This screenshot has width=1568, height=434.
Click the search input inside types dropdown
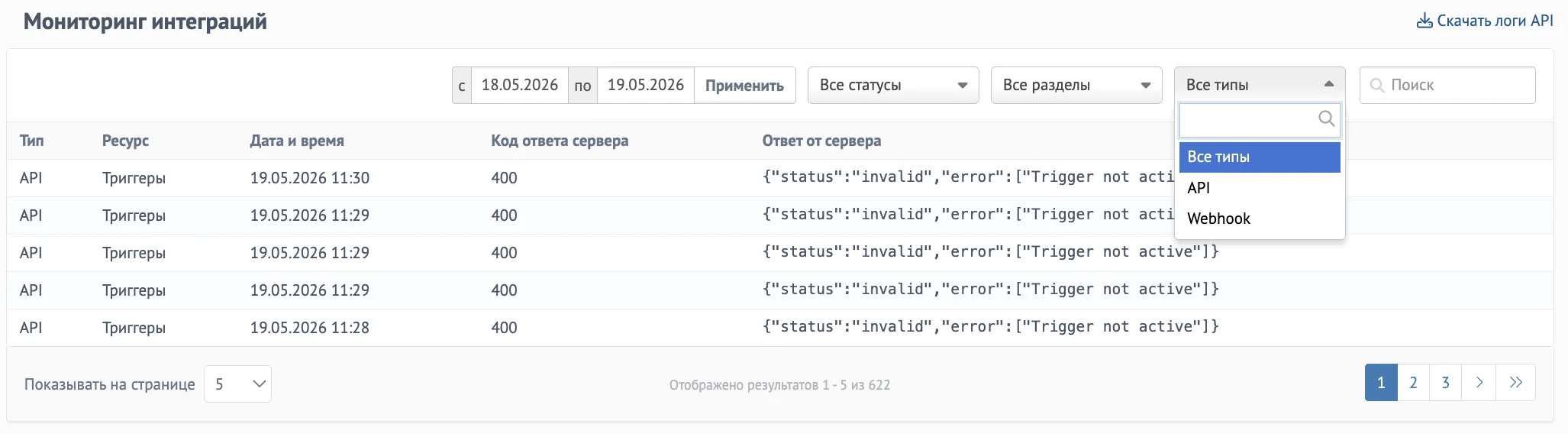click(1260, 120)
